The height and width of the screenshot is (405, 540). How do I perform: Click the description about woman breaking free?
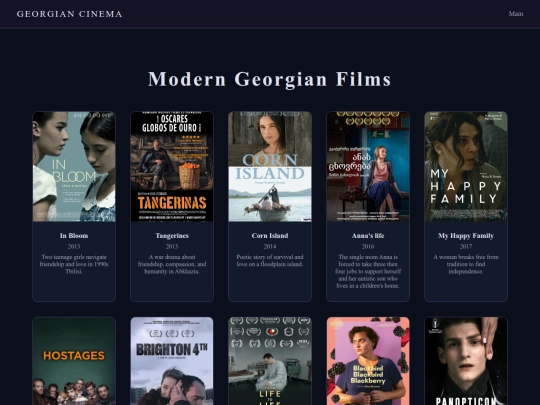click(466, 264)
